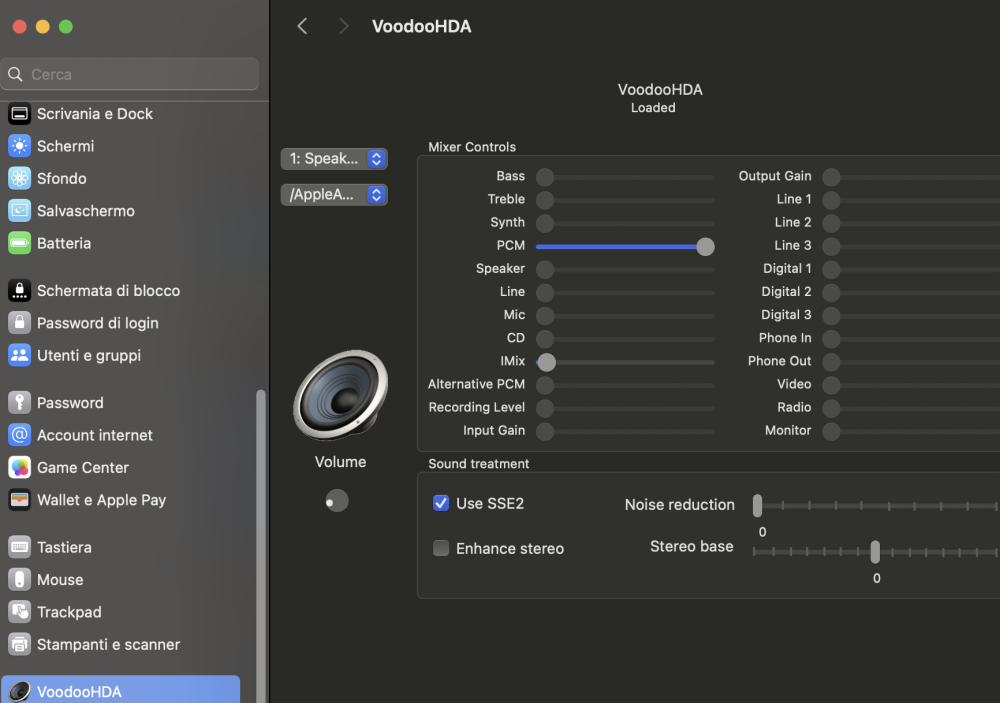Open the Password di login icon
The image size is (1000, 703).
coord(19,323)
